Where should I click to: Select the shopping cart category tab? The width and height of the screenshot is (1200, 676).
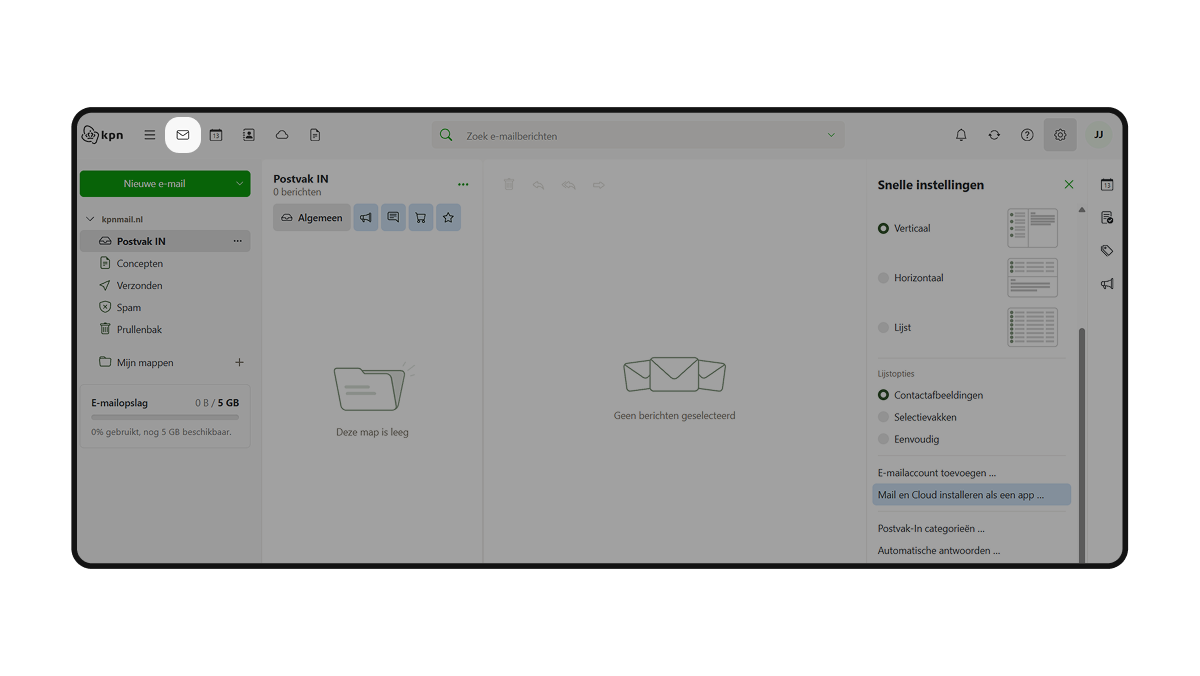421,218
